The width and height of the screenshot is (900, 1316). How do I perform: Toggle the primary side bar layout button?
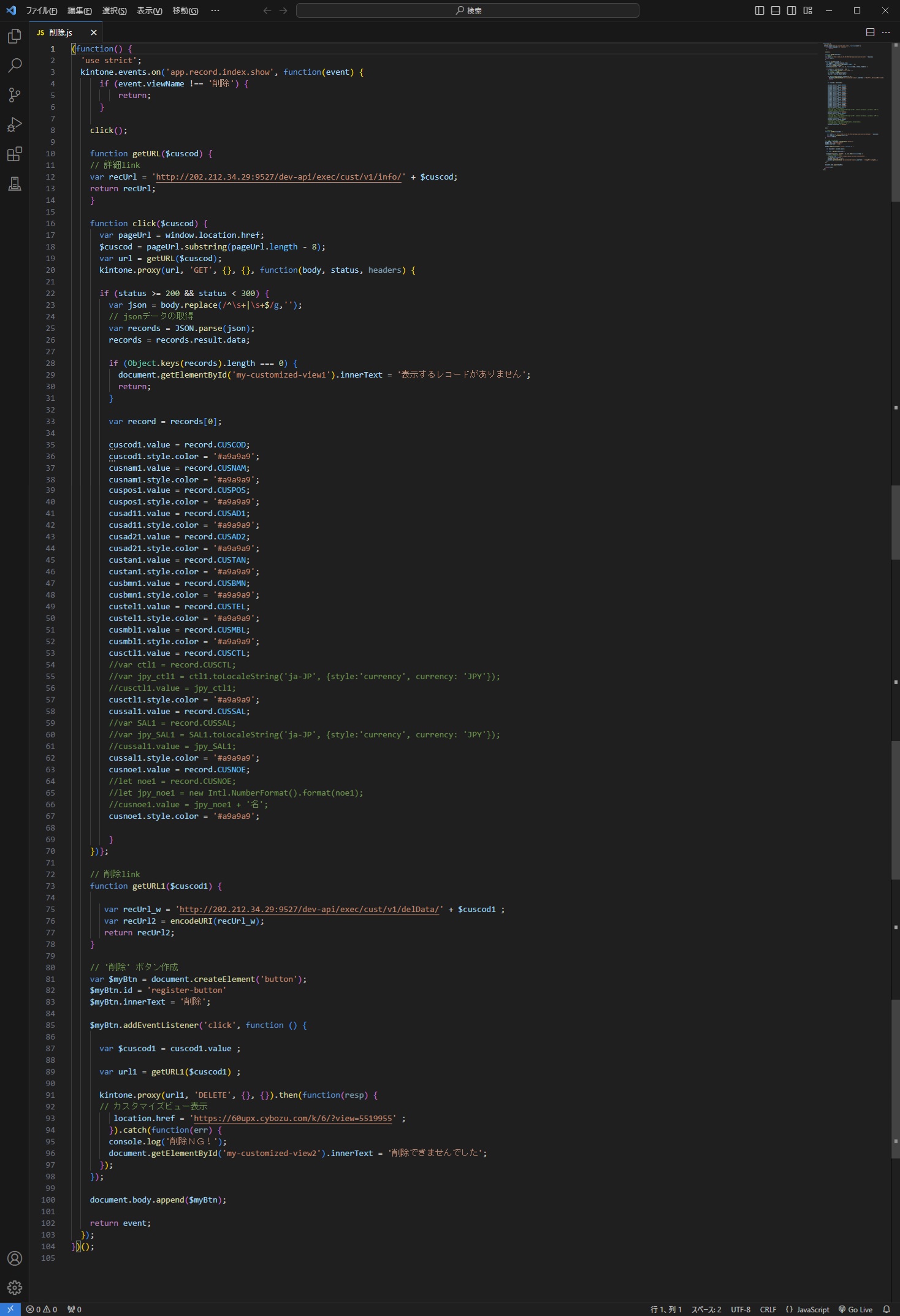coord(760,10)
